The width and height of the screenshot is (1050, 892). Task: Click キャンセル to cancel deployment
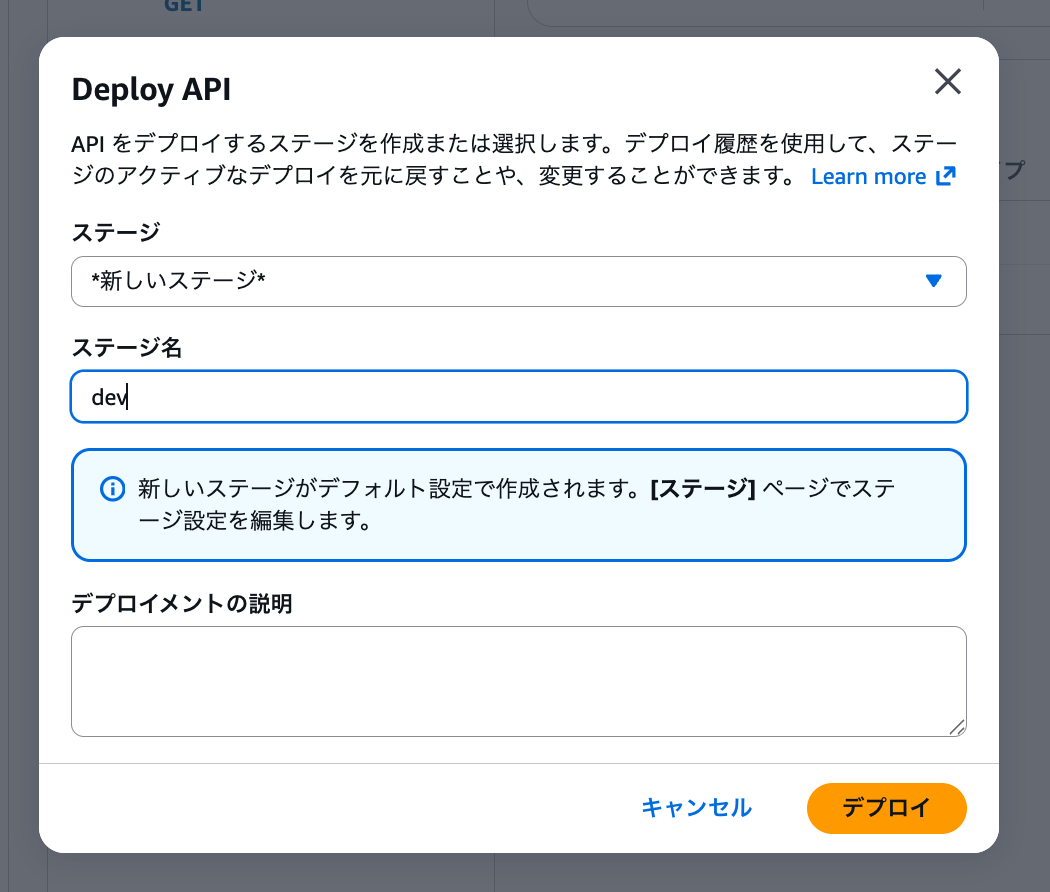tap(696, 808)
